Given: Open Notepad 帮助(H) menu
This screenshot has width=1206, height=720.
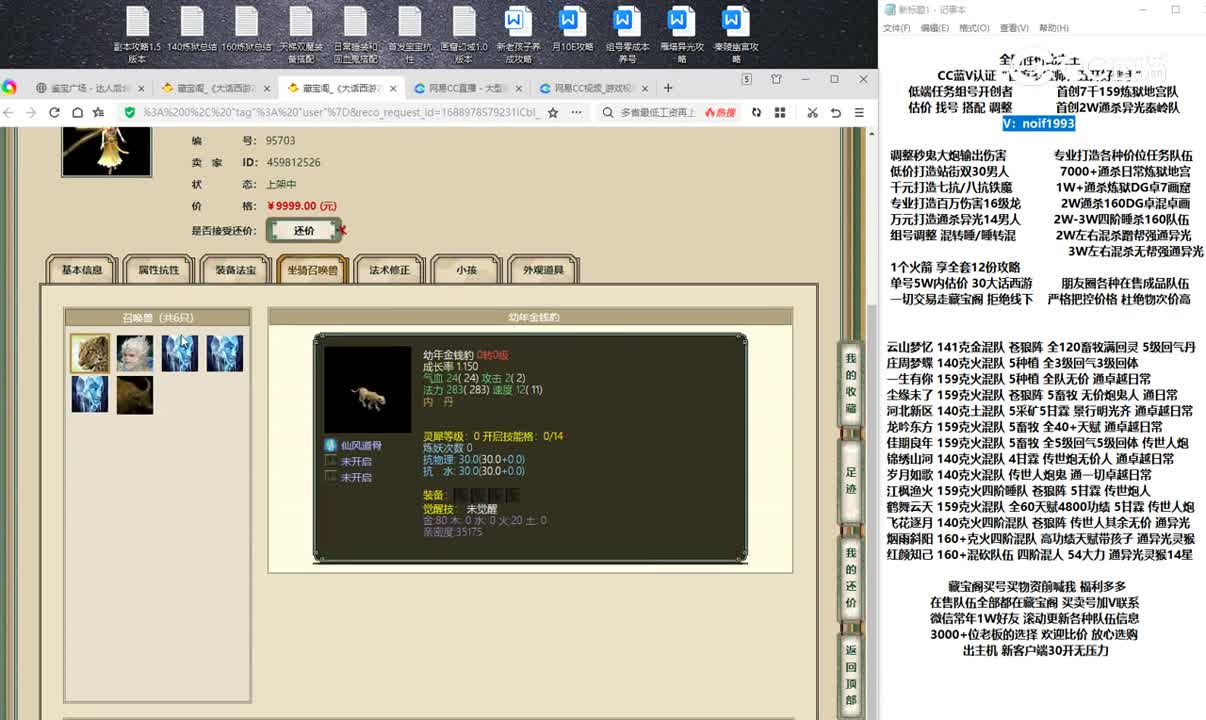Looking at the screenshot, I should (1054, 28).
